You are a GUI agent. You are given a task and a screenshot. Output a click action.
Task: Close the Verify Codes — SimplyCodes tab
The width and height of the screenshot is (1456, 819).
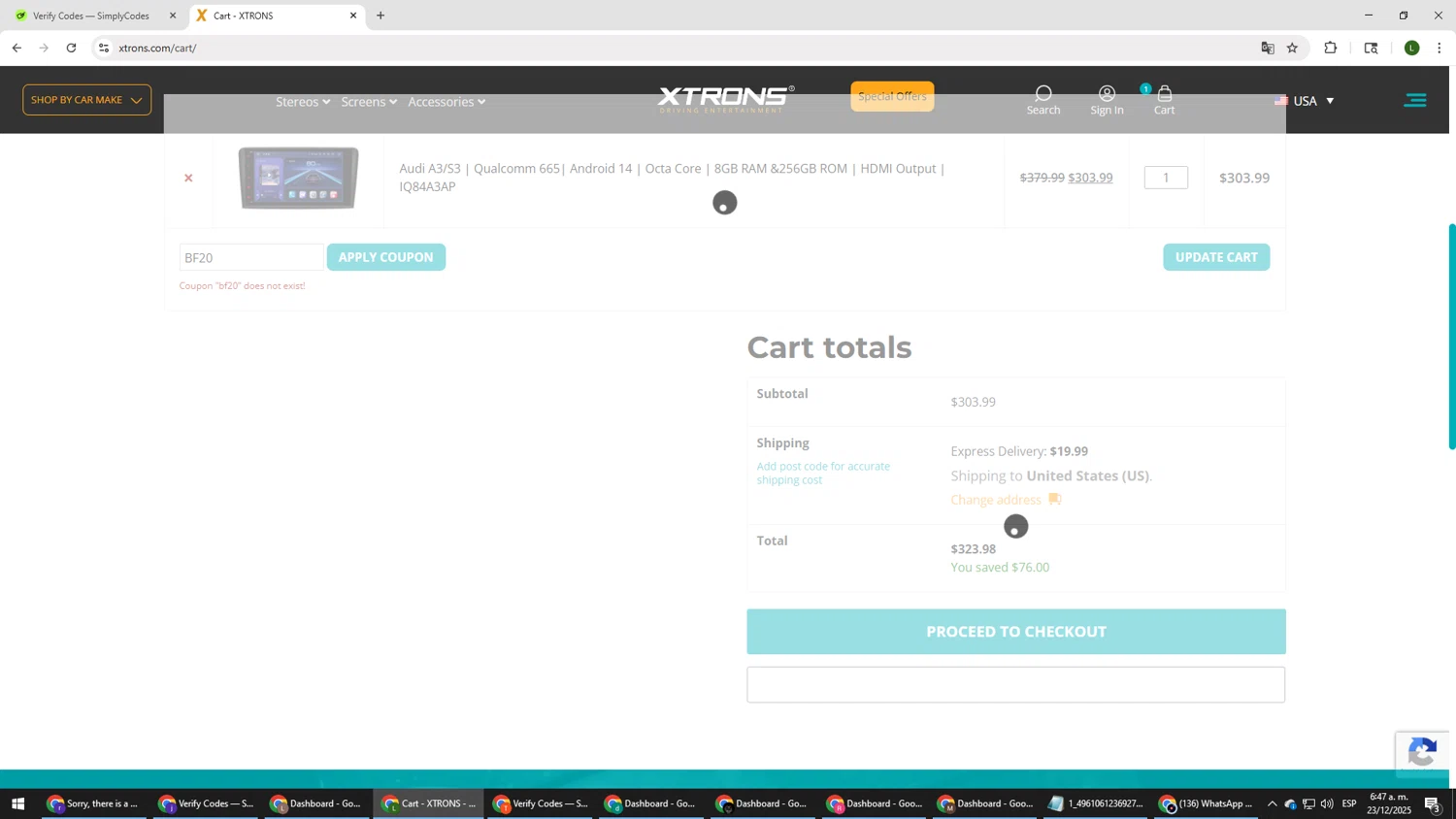(173, 16)
